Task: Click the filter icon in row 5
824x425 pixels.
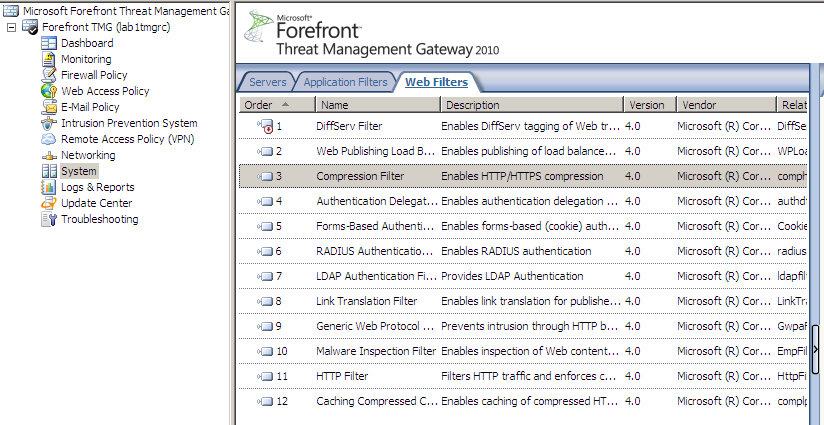Action: (265, 226)
